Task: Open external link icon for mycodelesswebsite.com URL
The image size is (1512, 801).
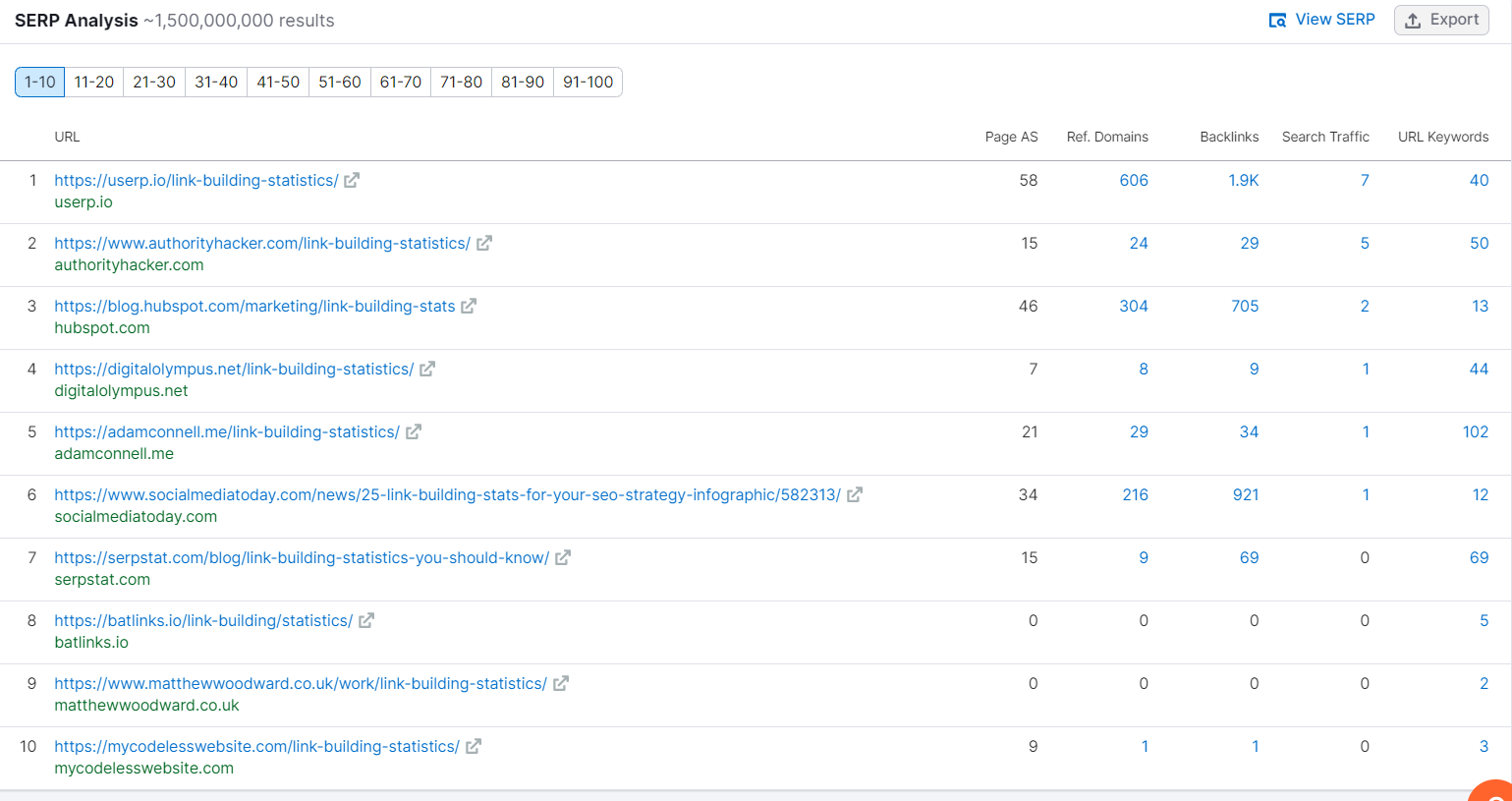Action: point(474,746)
